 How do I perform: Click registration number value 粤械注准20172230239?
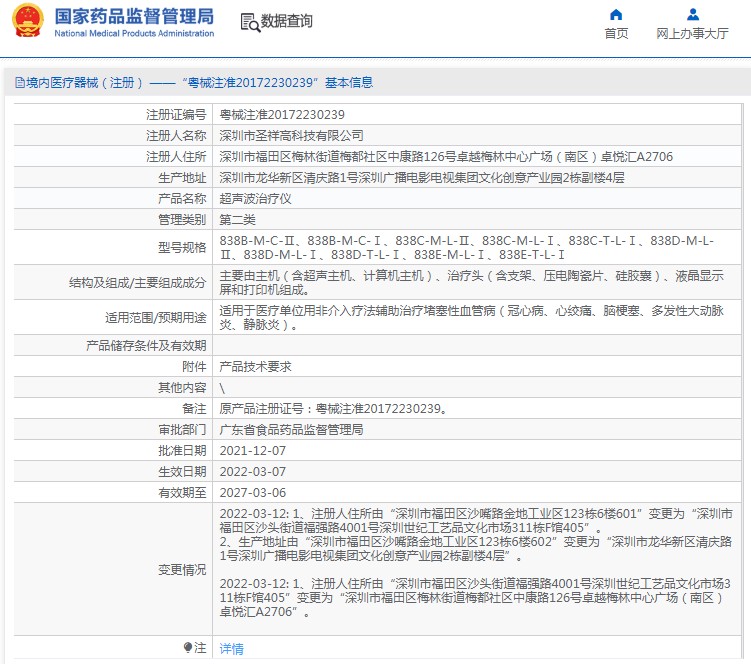282,114
